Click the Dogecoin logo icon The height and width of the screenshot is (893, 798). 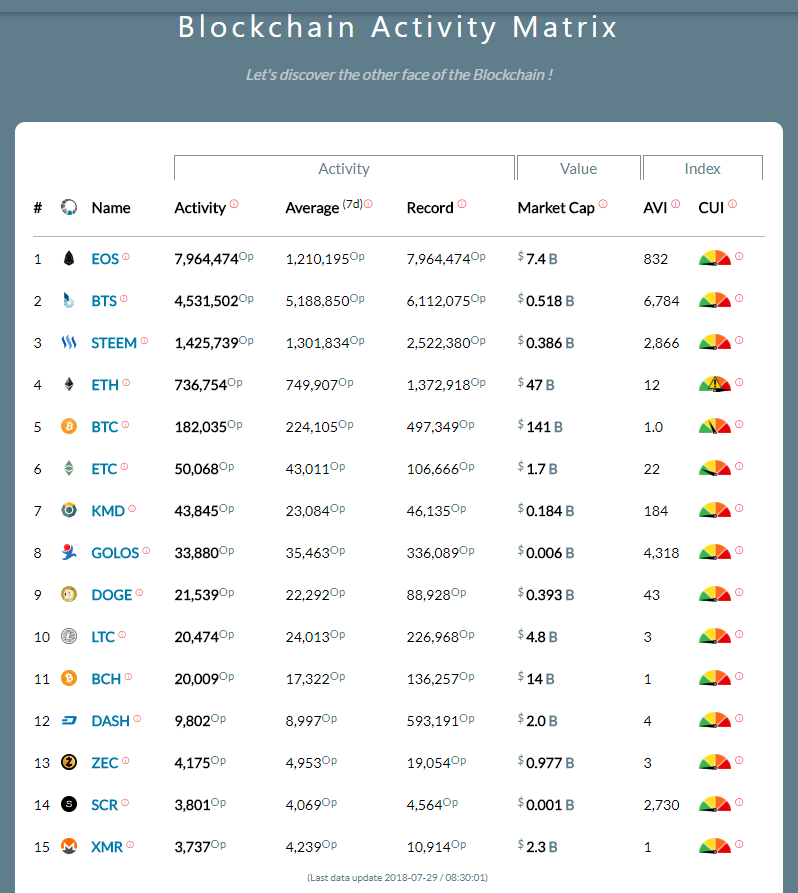[x=69, y=595]
